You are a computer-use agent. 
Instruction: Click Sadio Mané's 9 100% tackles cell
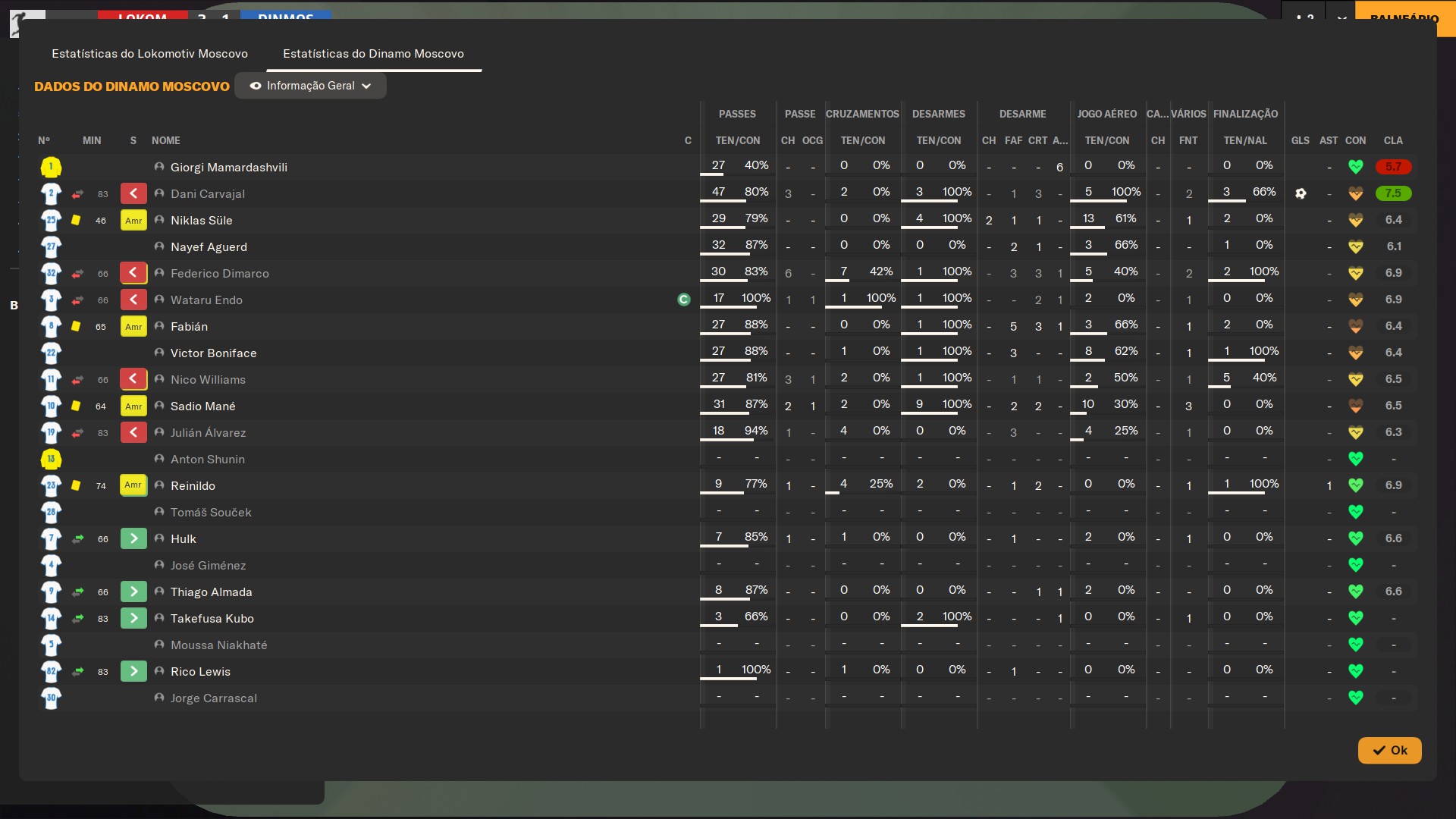pyautogui.click(x=939, y=406)
